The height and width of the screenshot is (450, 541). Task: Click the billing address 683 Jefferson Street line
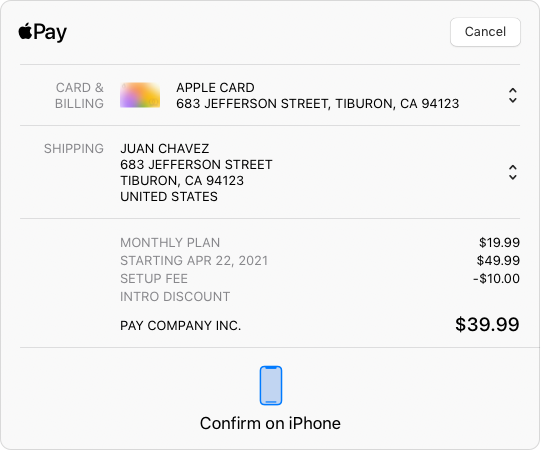pos(318,104)
